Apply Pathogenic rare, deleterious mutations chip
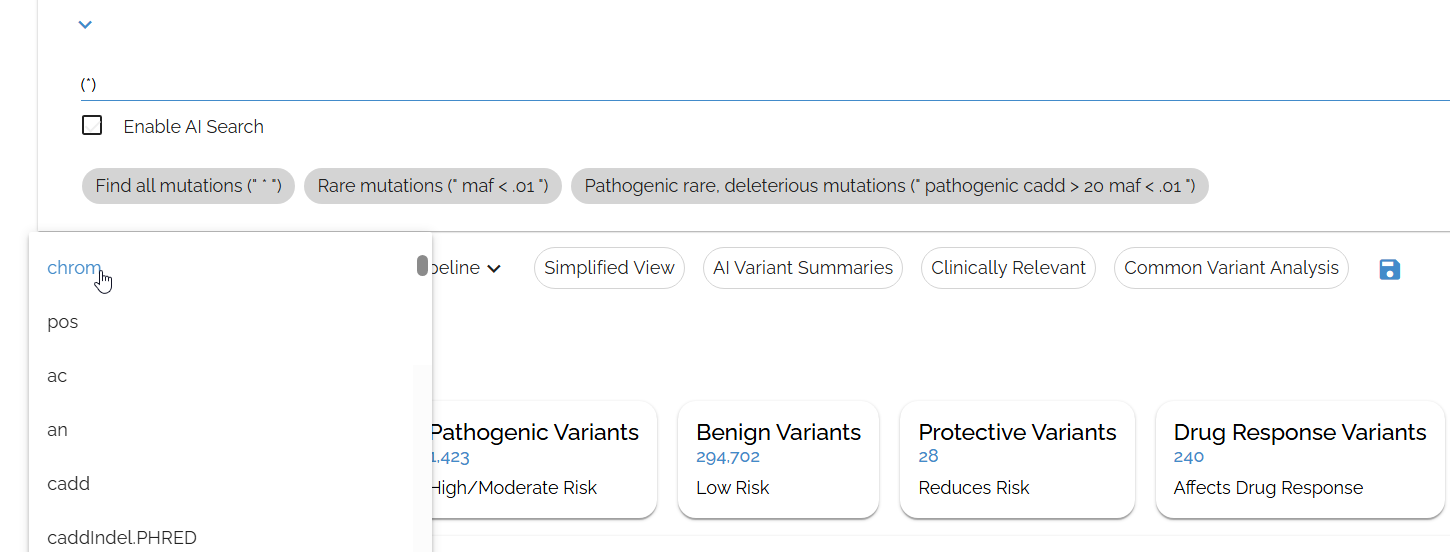Viewport: 1450px width, 552px height. (x=889, y=186)
